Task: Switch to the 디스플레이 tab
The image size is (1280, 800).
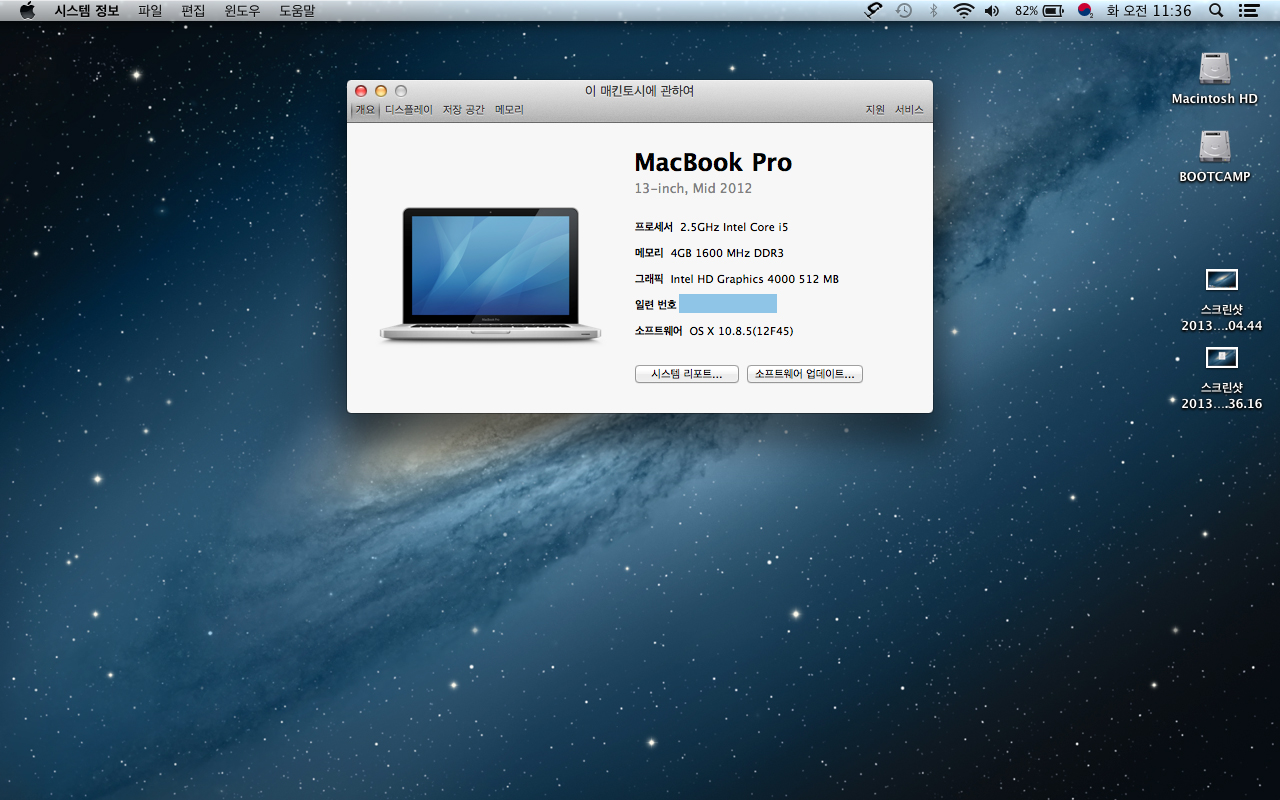Action: [x=409, y=110]
